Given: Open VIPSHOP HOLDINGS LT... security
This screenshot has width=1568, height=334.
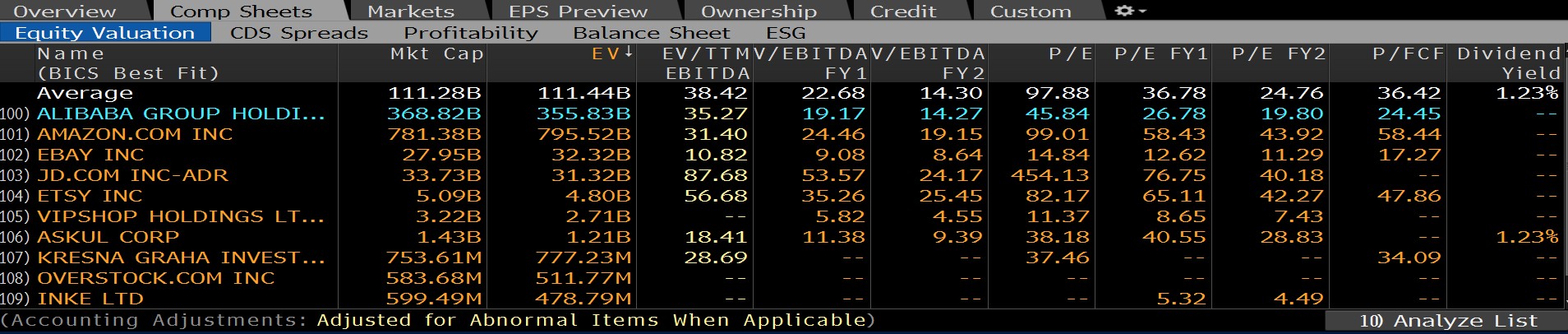Looking at the screenshot, I should click(x=181, y=216).
